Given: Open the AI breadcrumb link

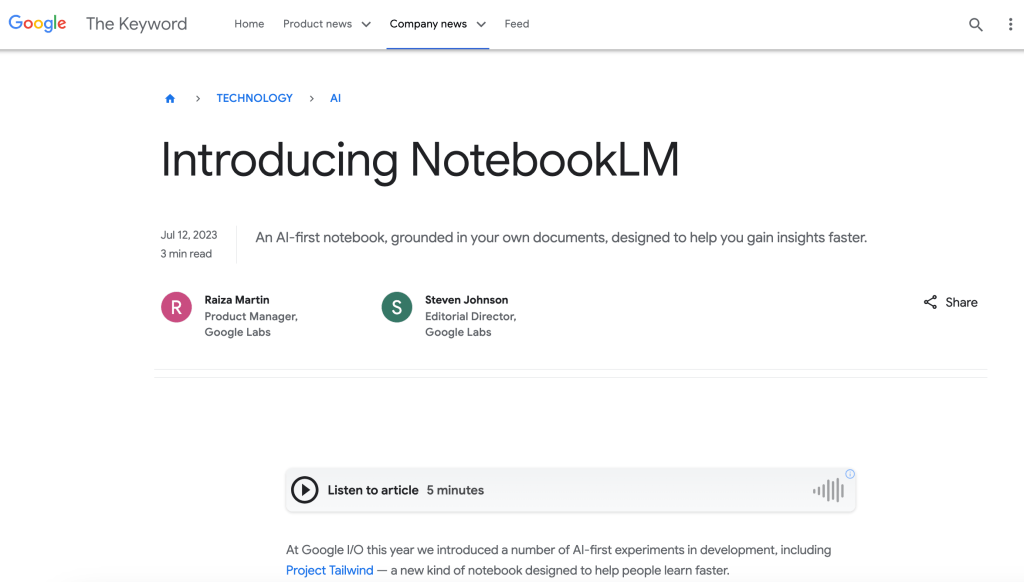Looking at the screenshot, I should point(335,98).
